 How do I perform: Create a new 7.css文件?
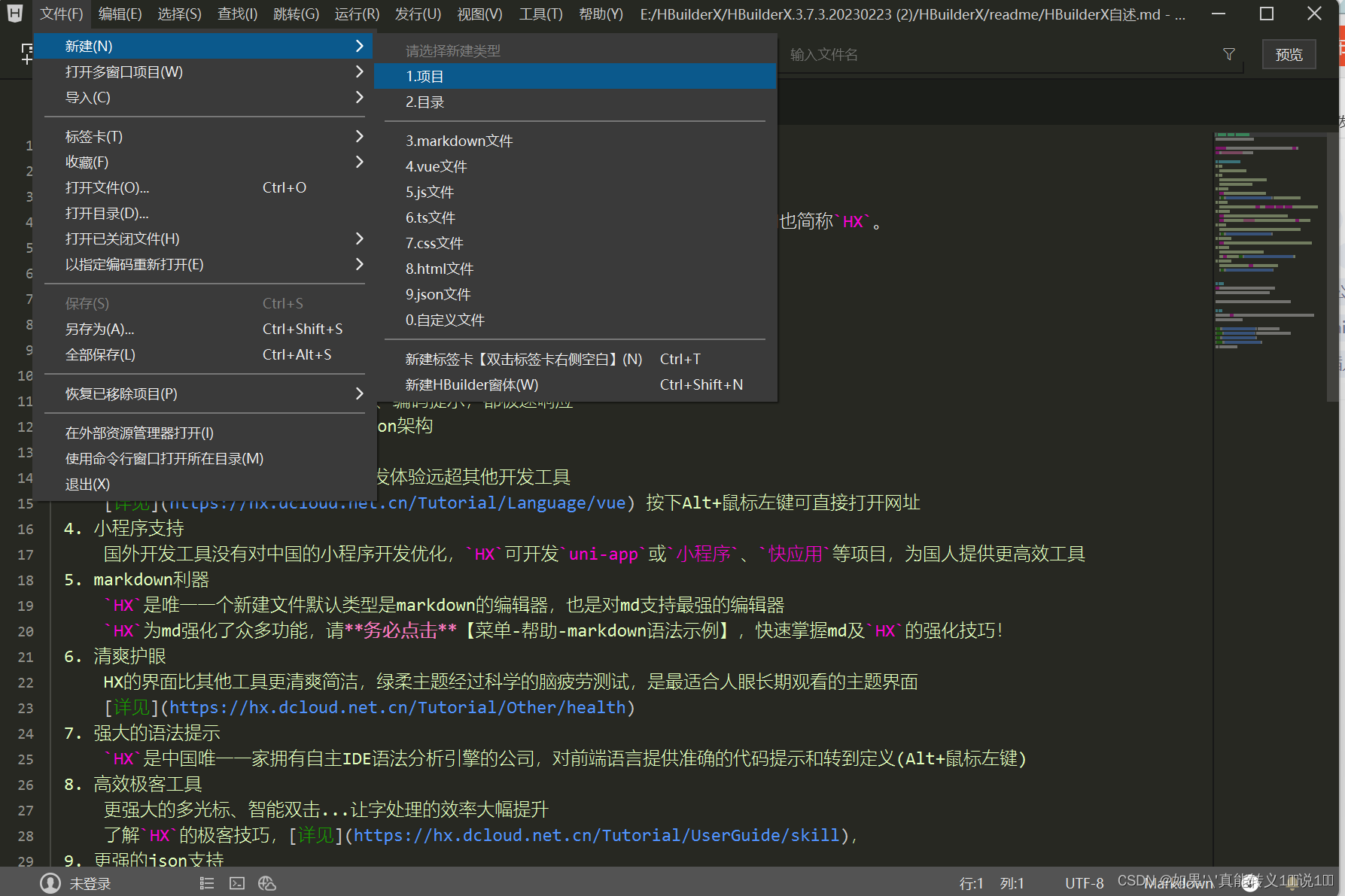[575, 243]
